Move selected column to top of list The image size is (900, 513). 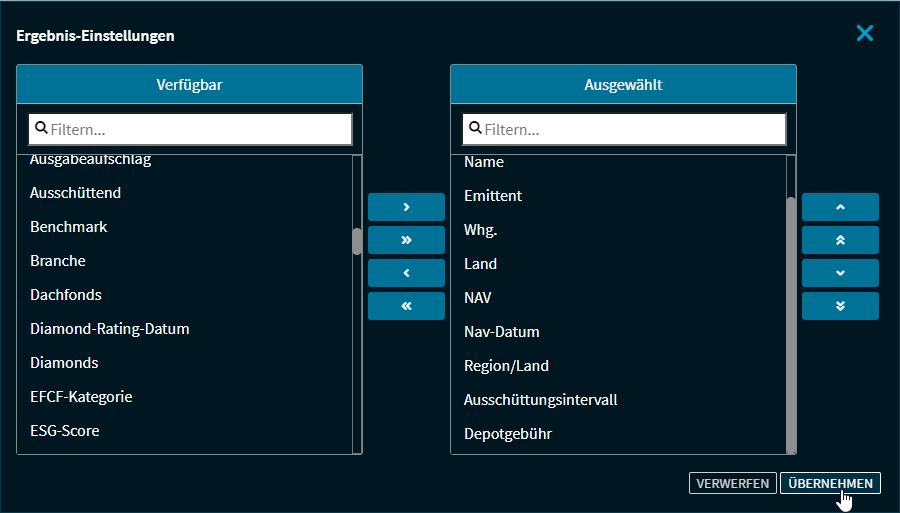coord(840,240)
